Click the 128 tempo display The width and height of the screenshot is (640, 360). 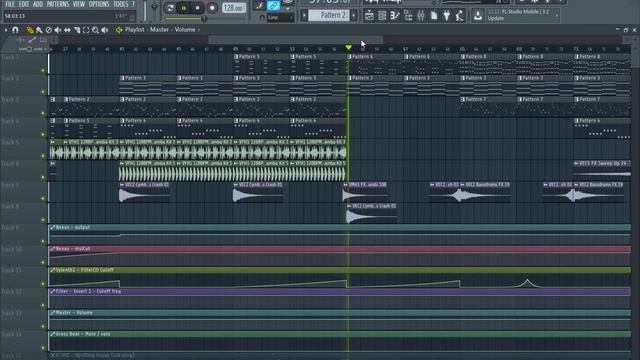233,8
